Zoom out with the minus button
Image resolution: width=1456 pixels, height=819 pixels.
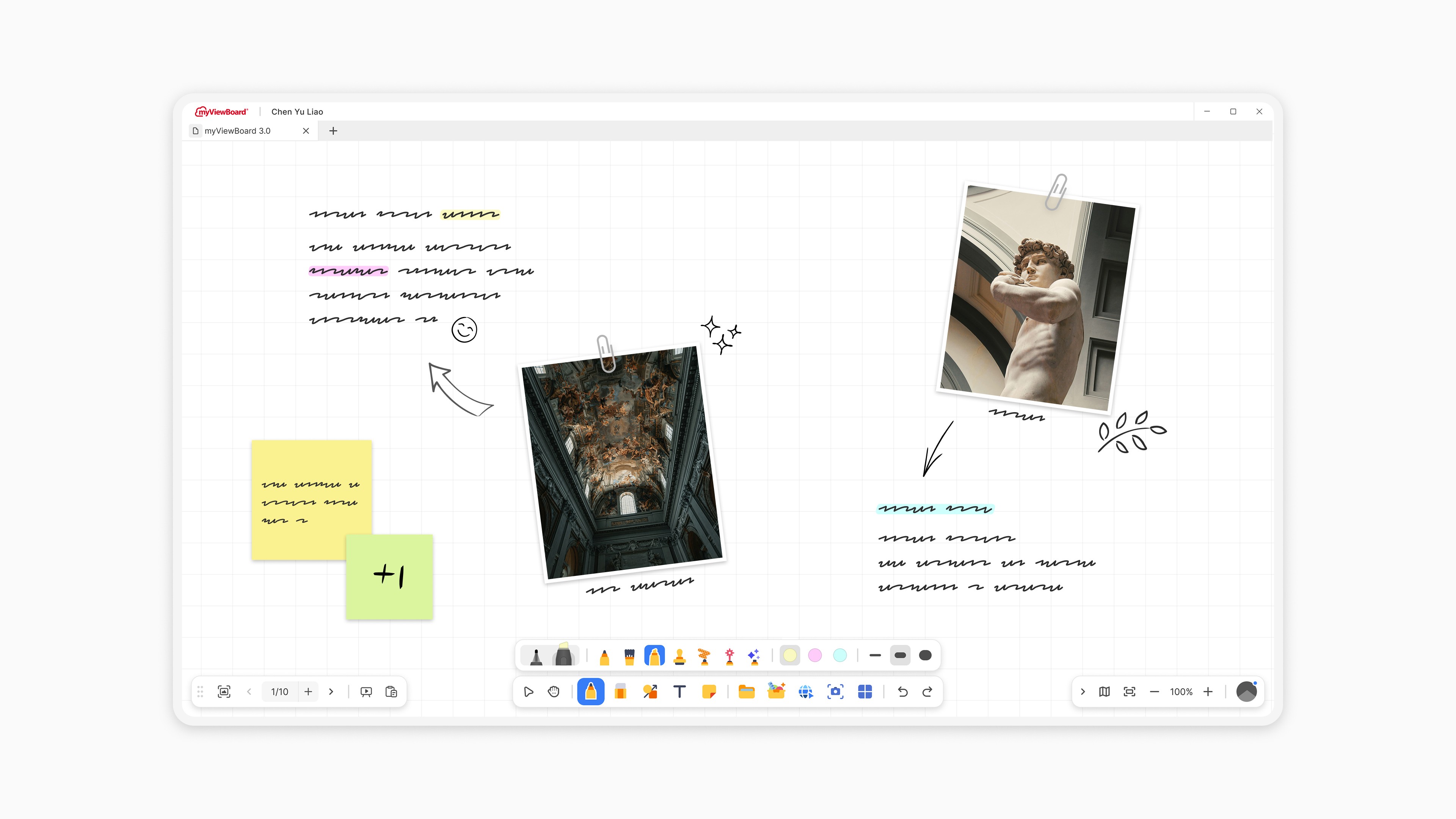tap(1155, 691)
